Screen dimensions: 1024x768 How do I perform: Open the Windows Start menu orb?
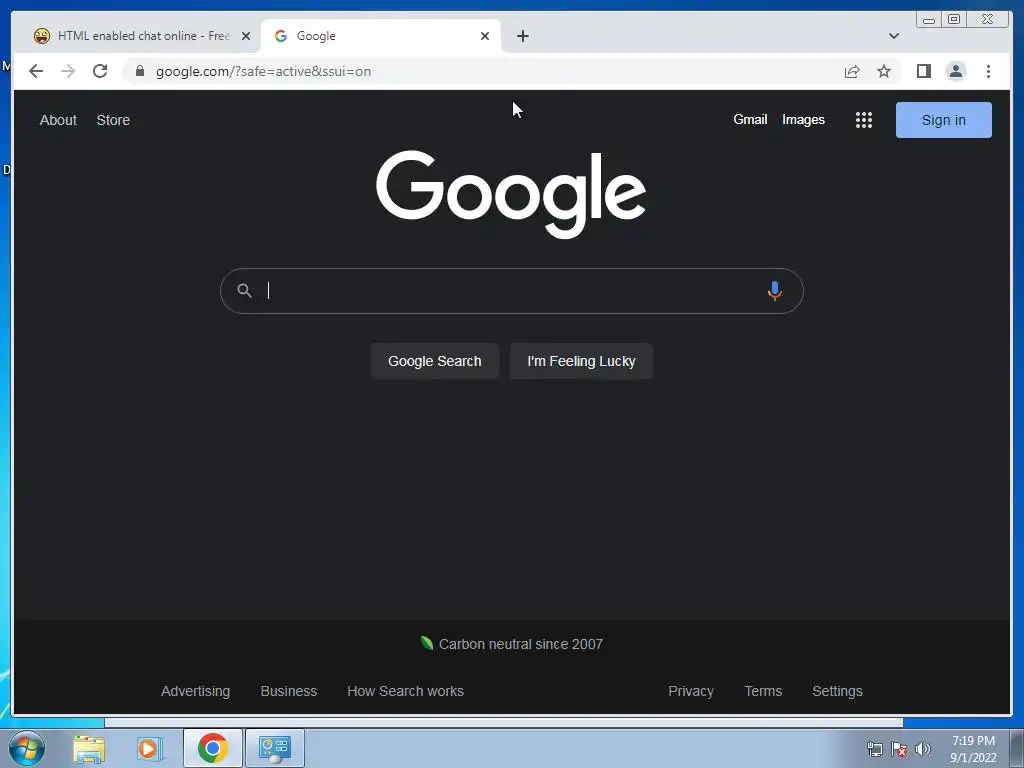26,748
